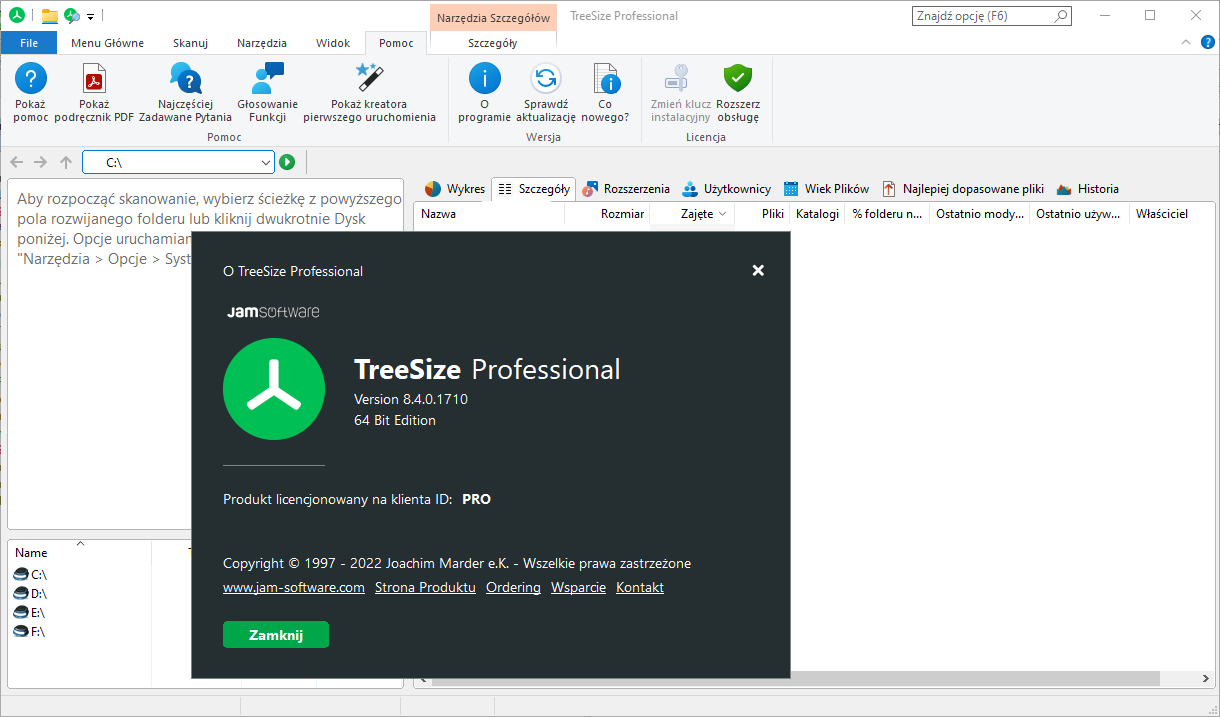The image size is (1220, 717).
Task: Open Strona Produktu link
Action: point(425,587)
